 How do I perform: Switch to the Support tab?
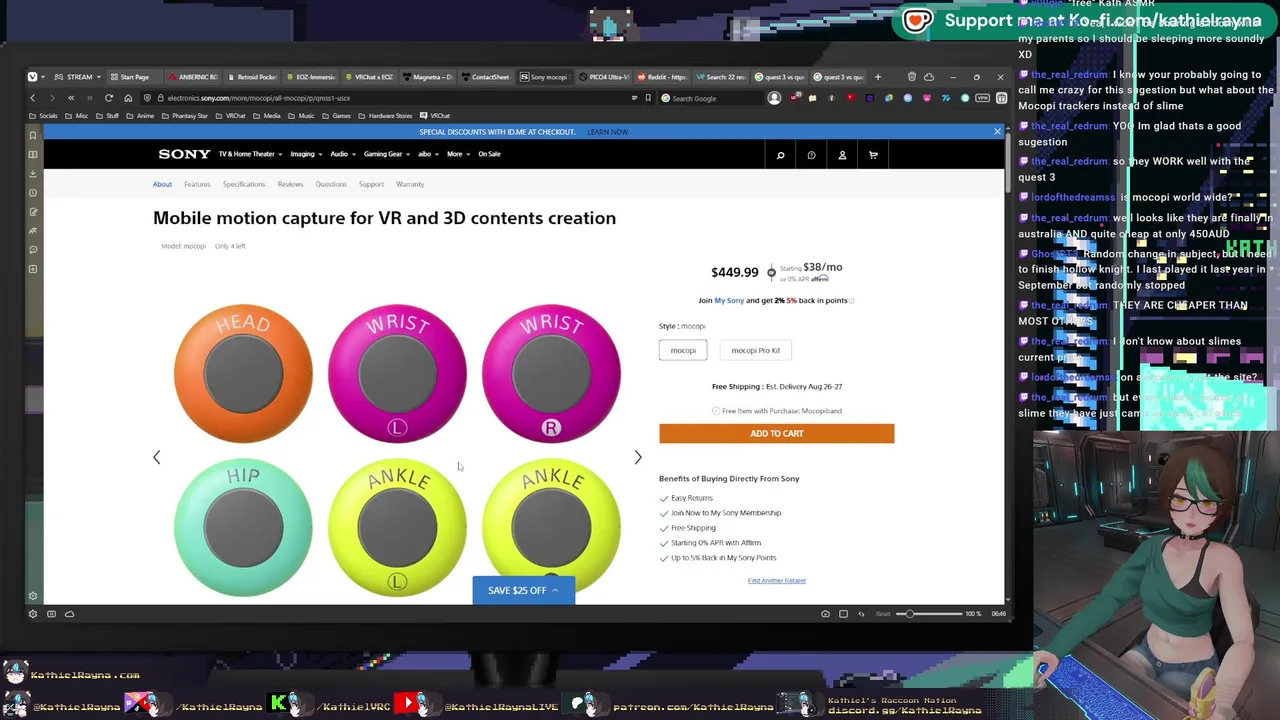pos(371,184)
